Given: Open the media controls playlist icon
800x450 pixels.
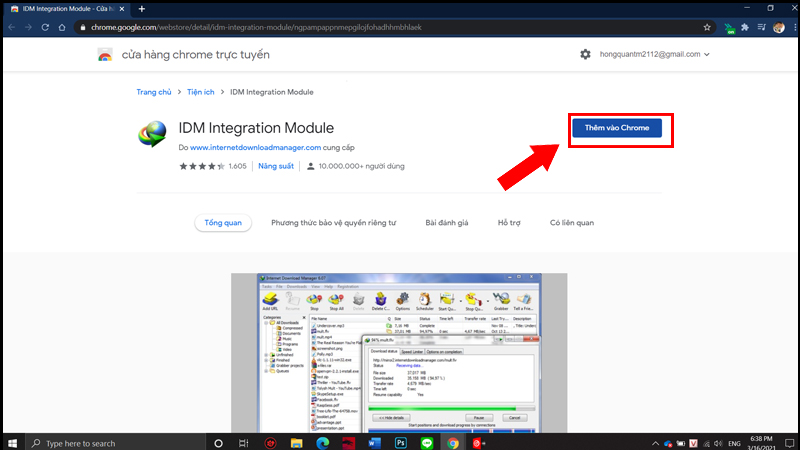Looking at the screenshot, I should click(761, 28).
